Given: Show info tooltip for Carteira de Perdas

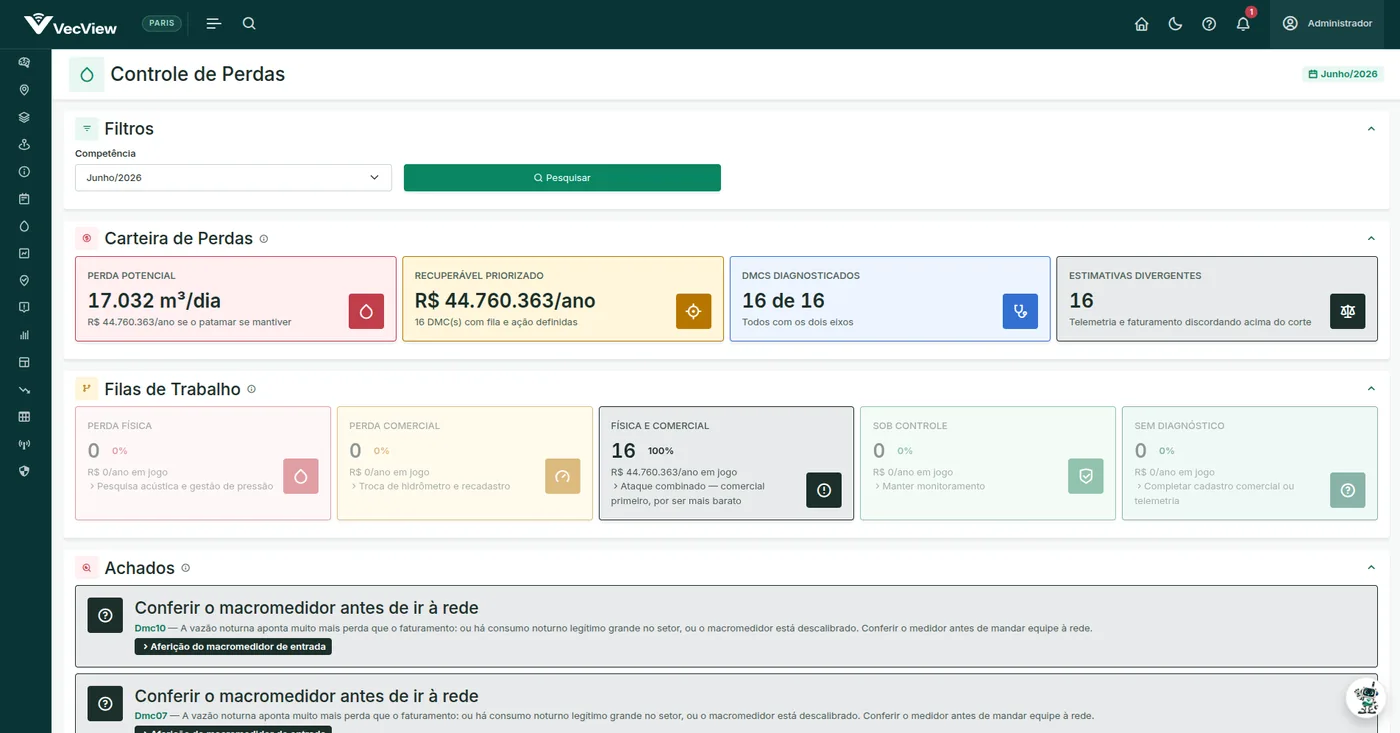Looking at the screenshot, I should point(264,239).
